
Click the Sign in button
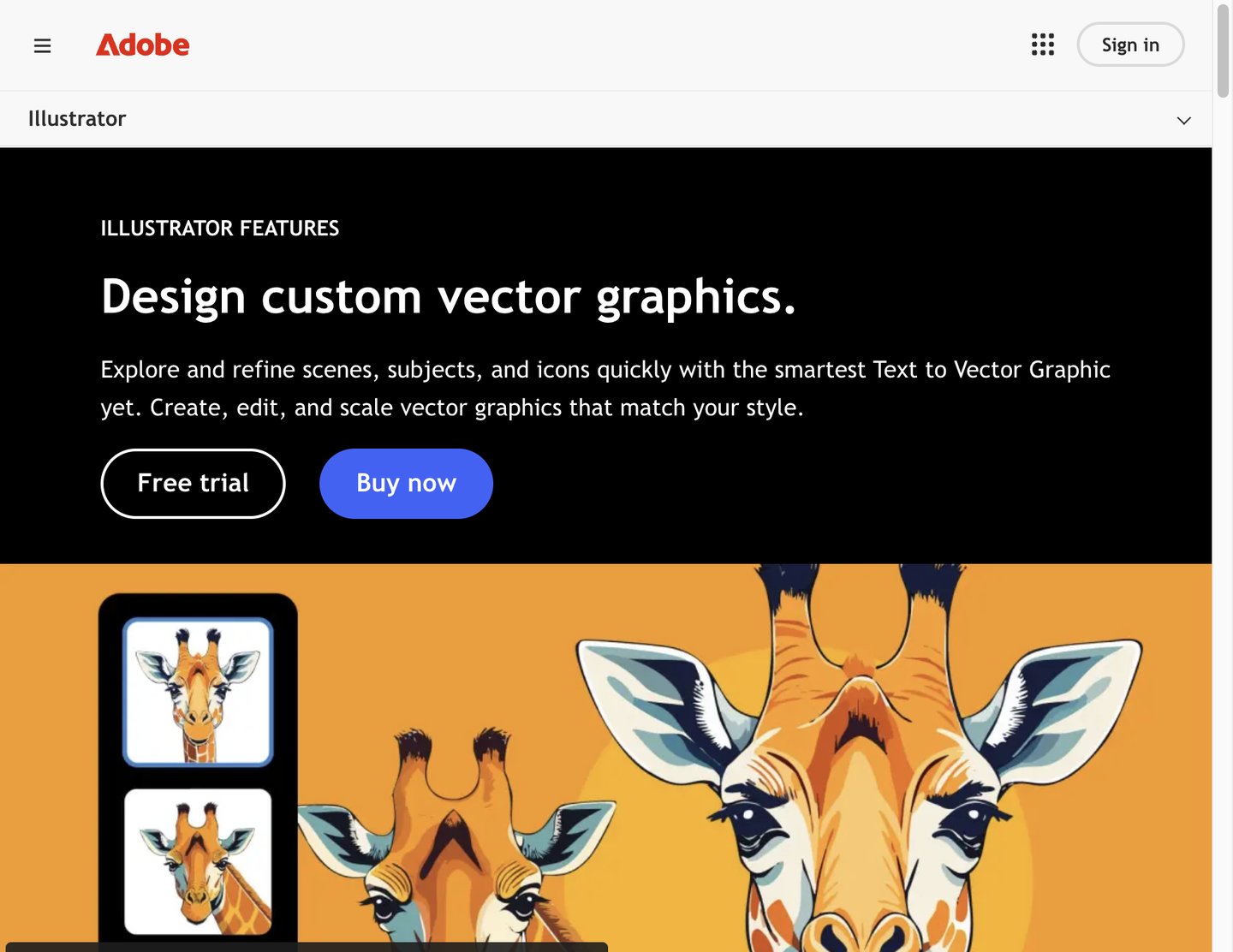tap(1130, 45)
